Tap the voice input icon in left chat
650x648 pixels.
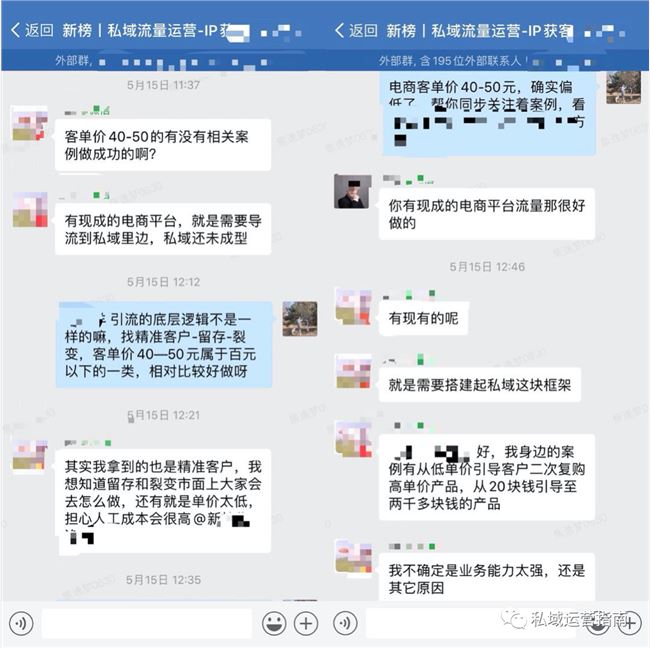(20, 623)
